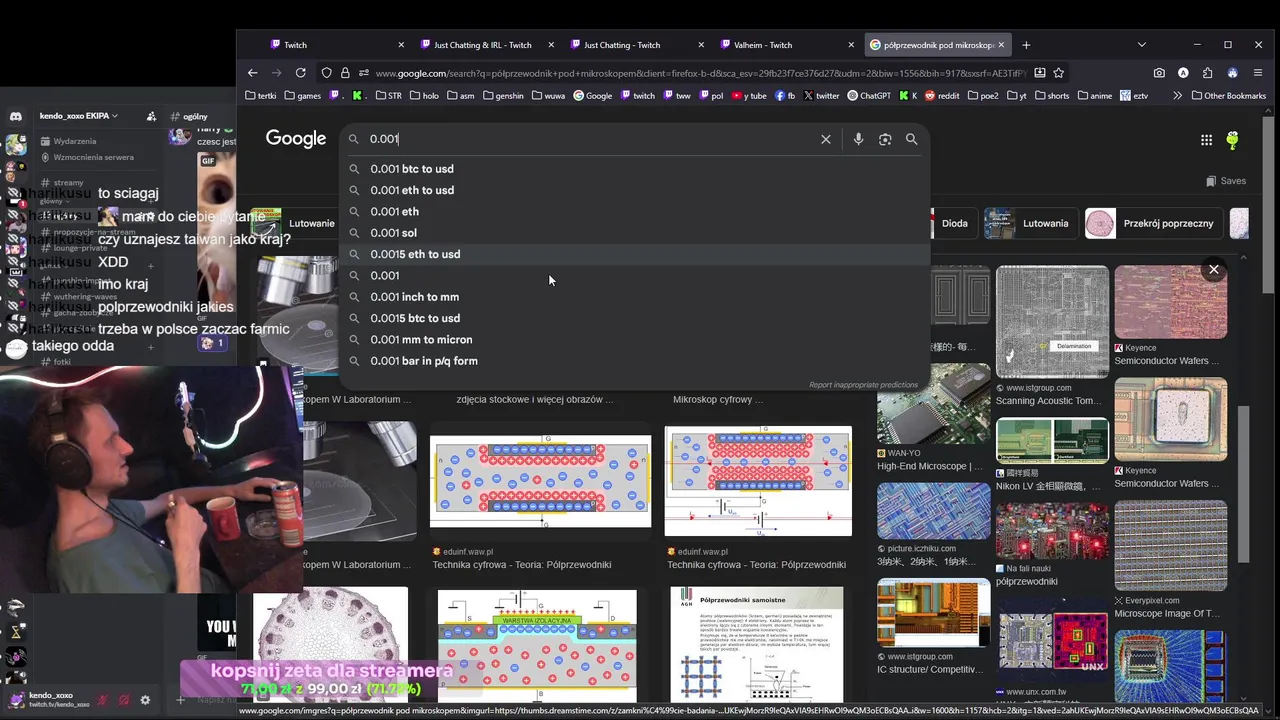Image resolution: width=1280 pixels, height=720 pixels.
Task: Open Discord user settings gear
Action: pyautogui.click(x=145, y=700)
